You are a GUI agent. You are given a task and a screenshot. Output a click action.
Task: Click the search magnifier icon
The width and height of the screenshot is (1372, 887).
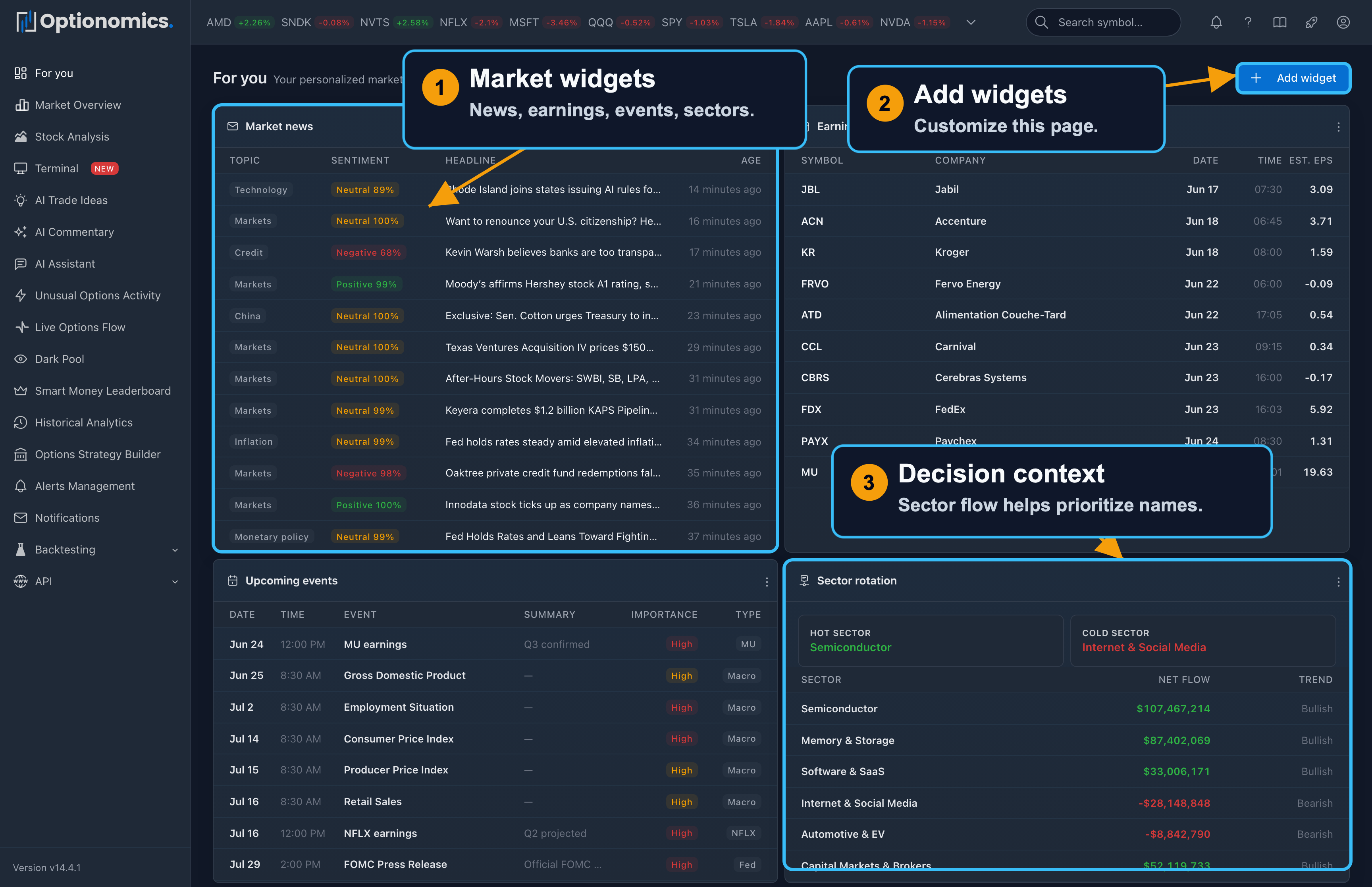[1041, 23]
